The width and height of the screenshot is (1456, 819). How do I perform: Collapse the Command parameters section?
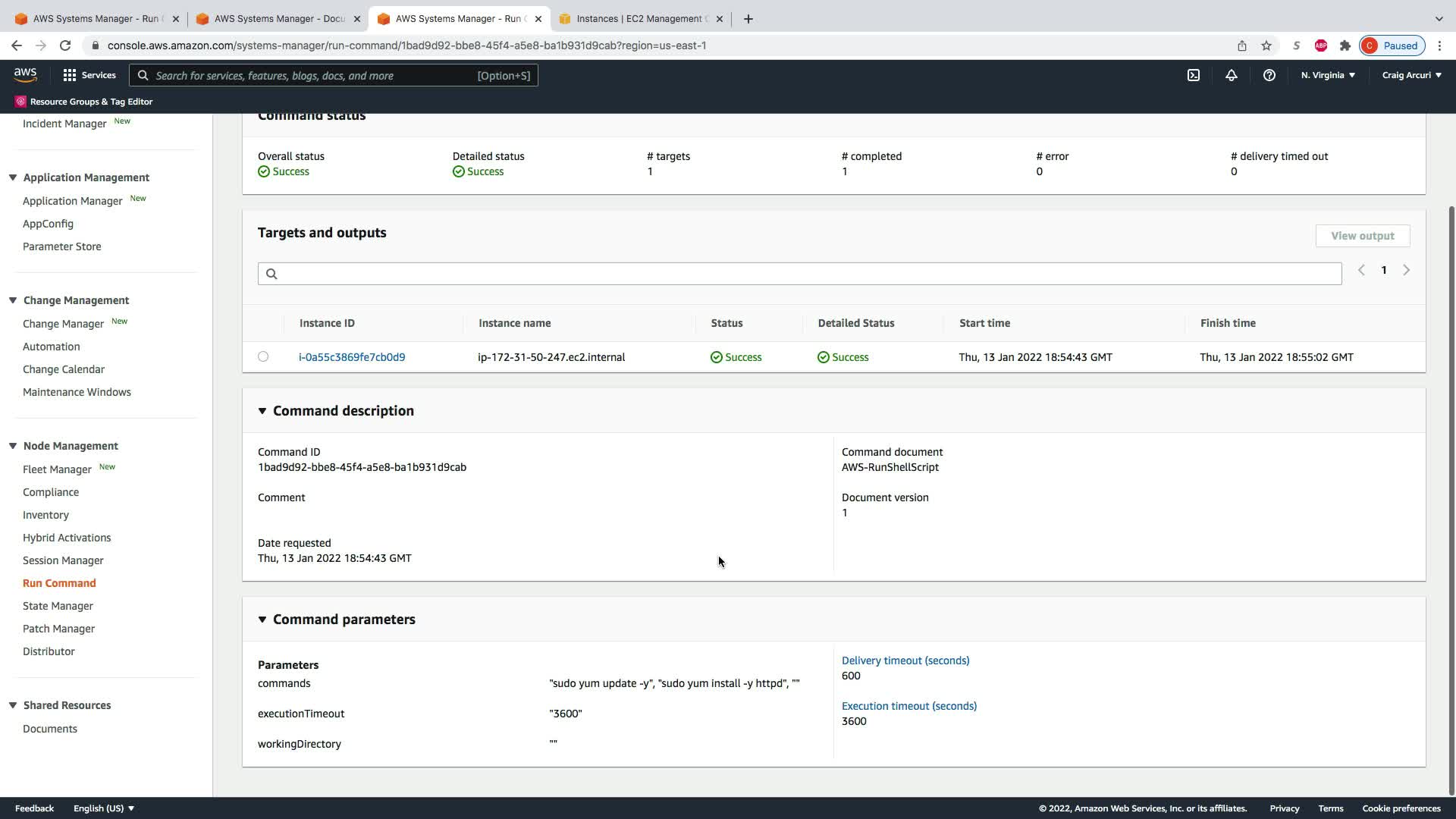[x=262, y=620]
